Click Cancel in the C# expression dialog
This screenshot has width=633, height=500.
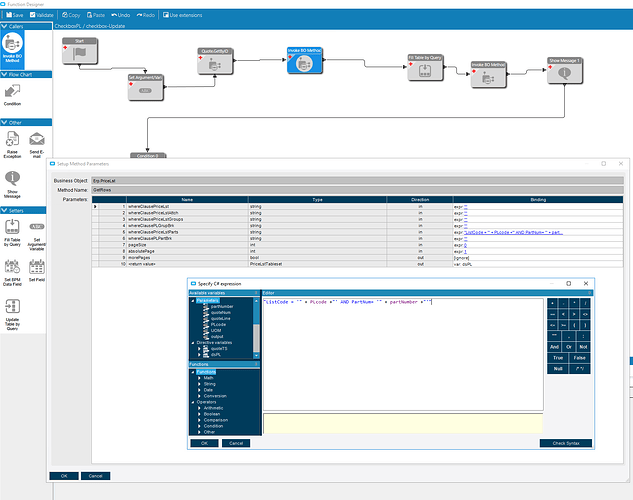point(236,443)
